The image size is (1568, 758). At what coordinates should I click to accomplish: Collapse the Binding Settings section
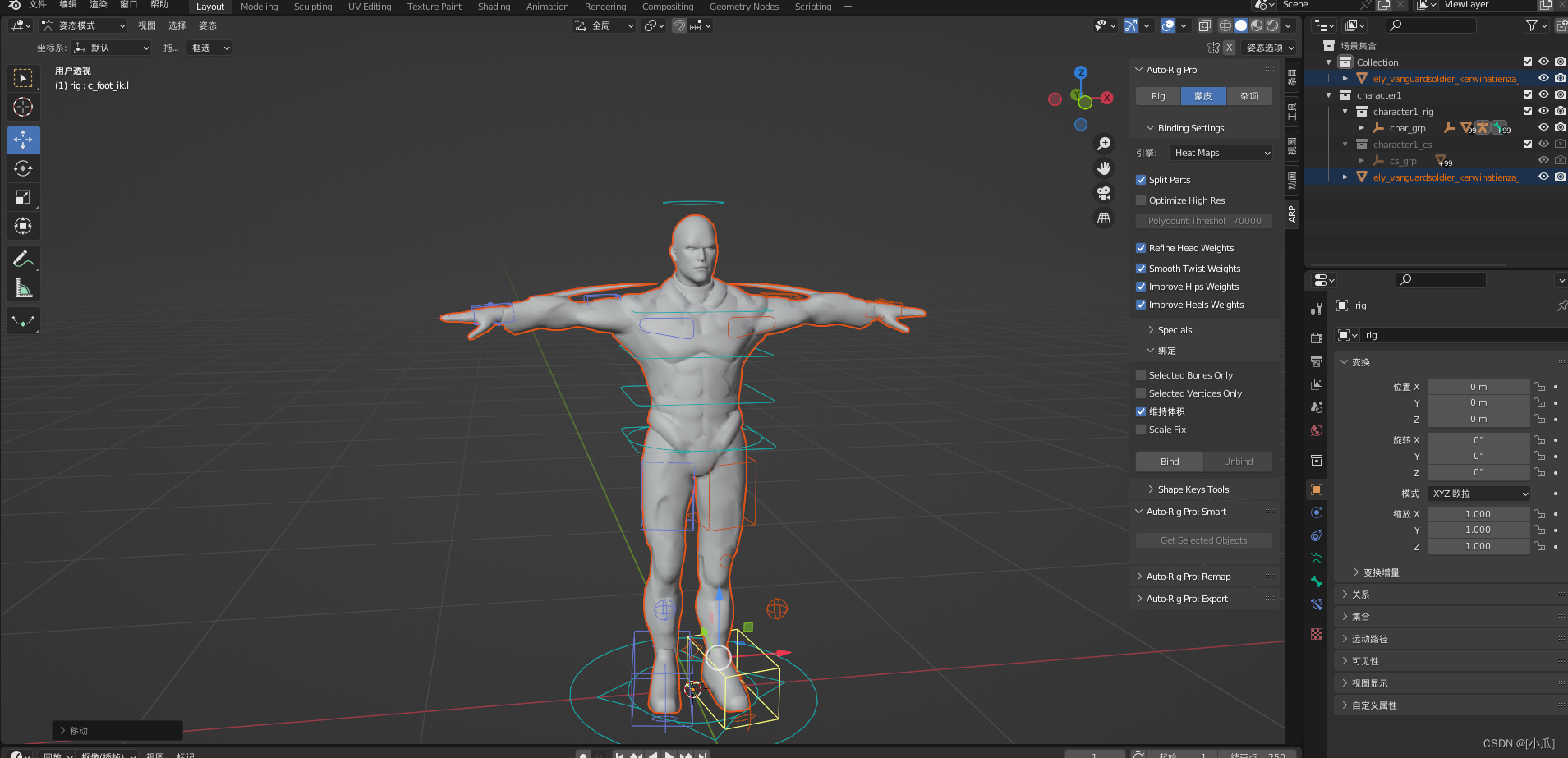click(1190, 128)
